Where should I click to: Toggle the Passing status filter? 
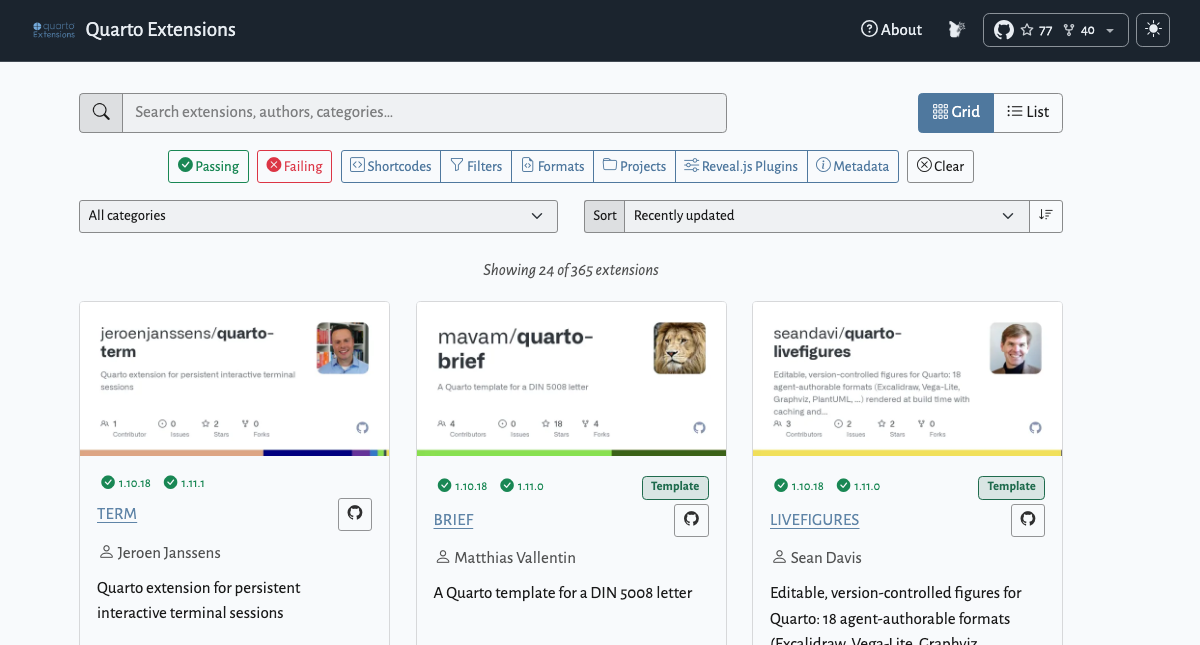pyautogui.click(x=208, y=166)
